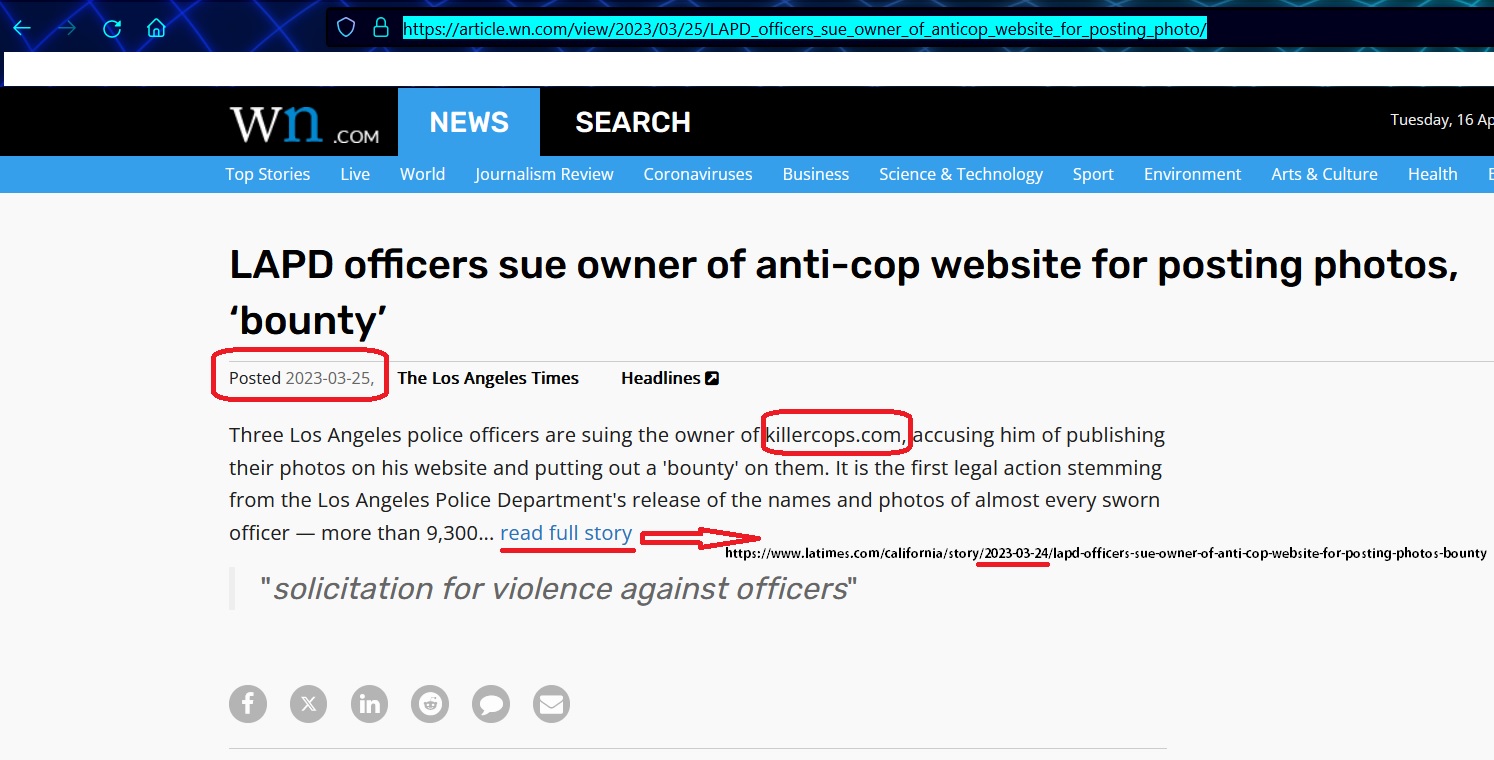The image size is (1494, 760).
Task: Share the article on Facebook
Action: coord(248,704)
